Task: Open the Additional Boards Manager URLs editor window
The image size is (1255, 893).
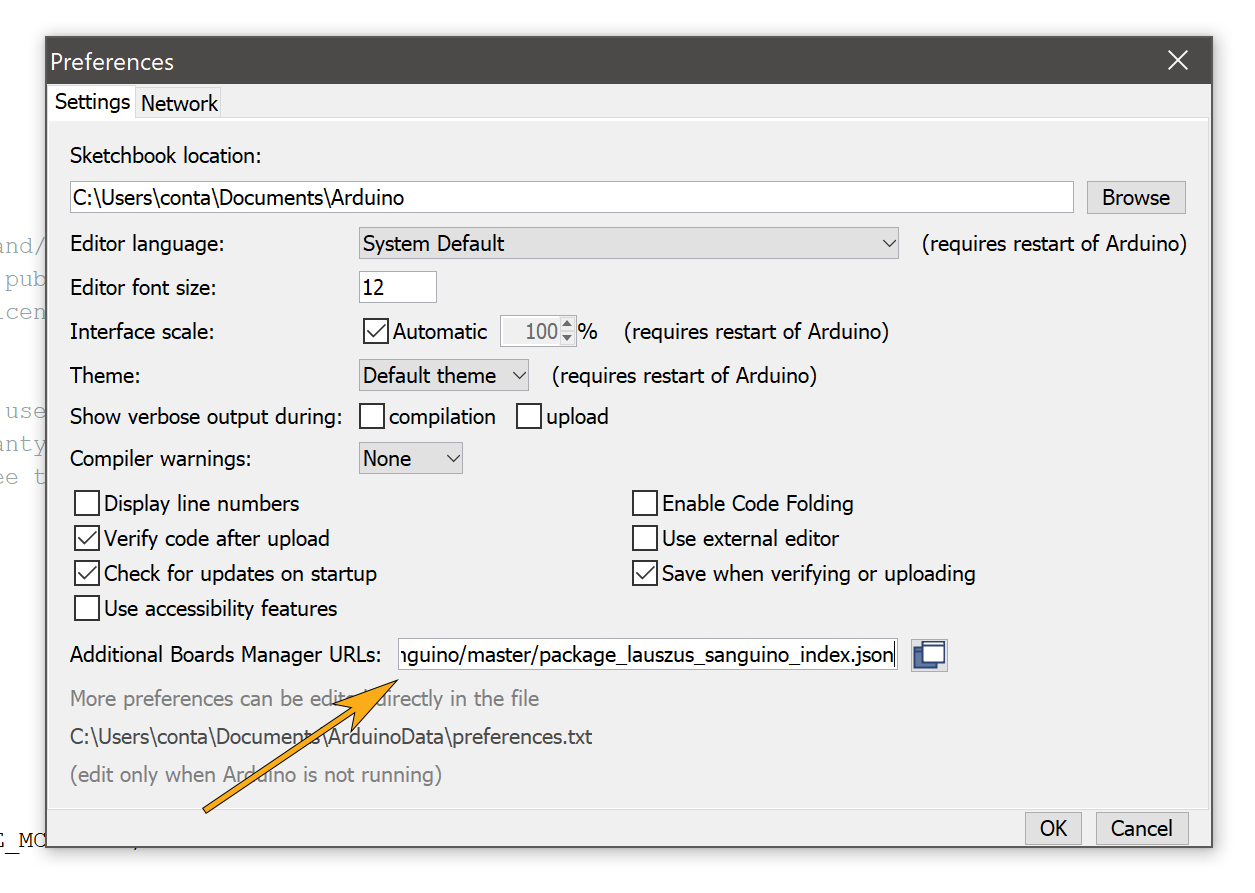Action: [x=929, y=654]
